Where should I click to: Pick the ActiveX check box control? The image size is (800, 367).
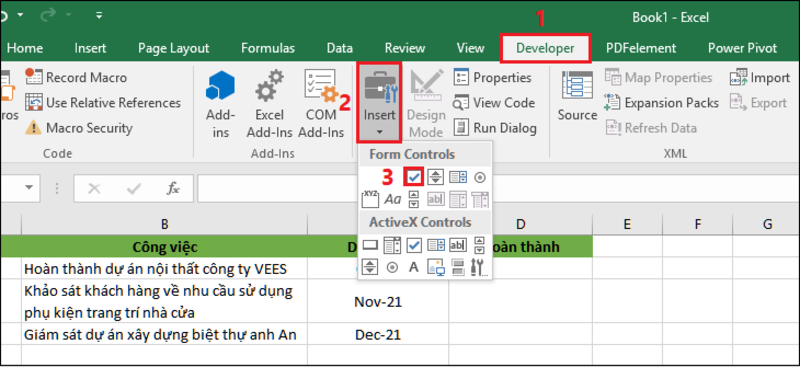pos(414,246)
